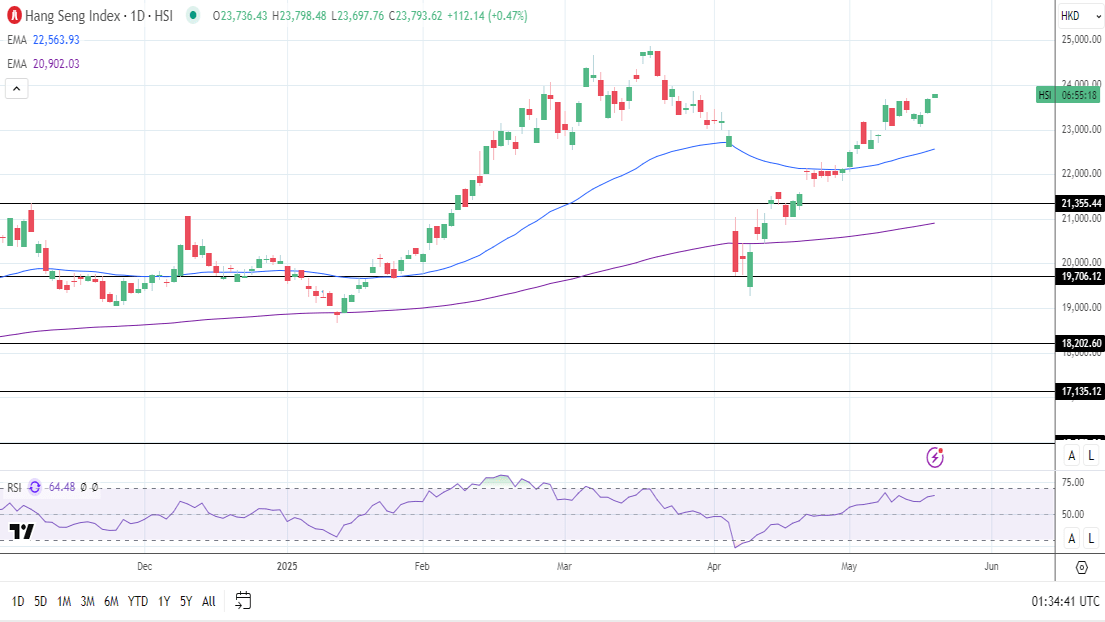1105x622 pixels.
Task: Click the Hang Seng Index red logo icon
Action: pos(13,15)
